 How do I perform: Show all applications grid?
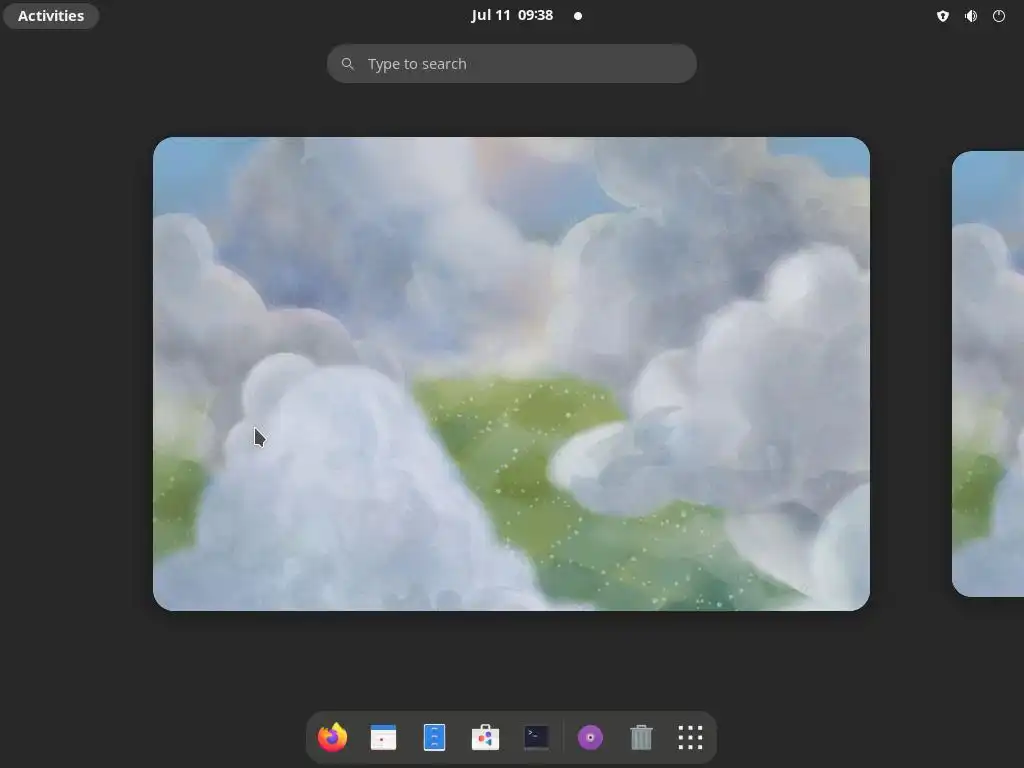(690, 737)
